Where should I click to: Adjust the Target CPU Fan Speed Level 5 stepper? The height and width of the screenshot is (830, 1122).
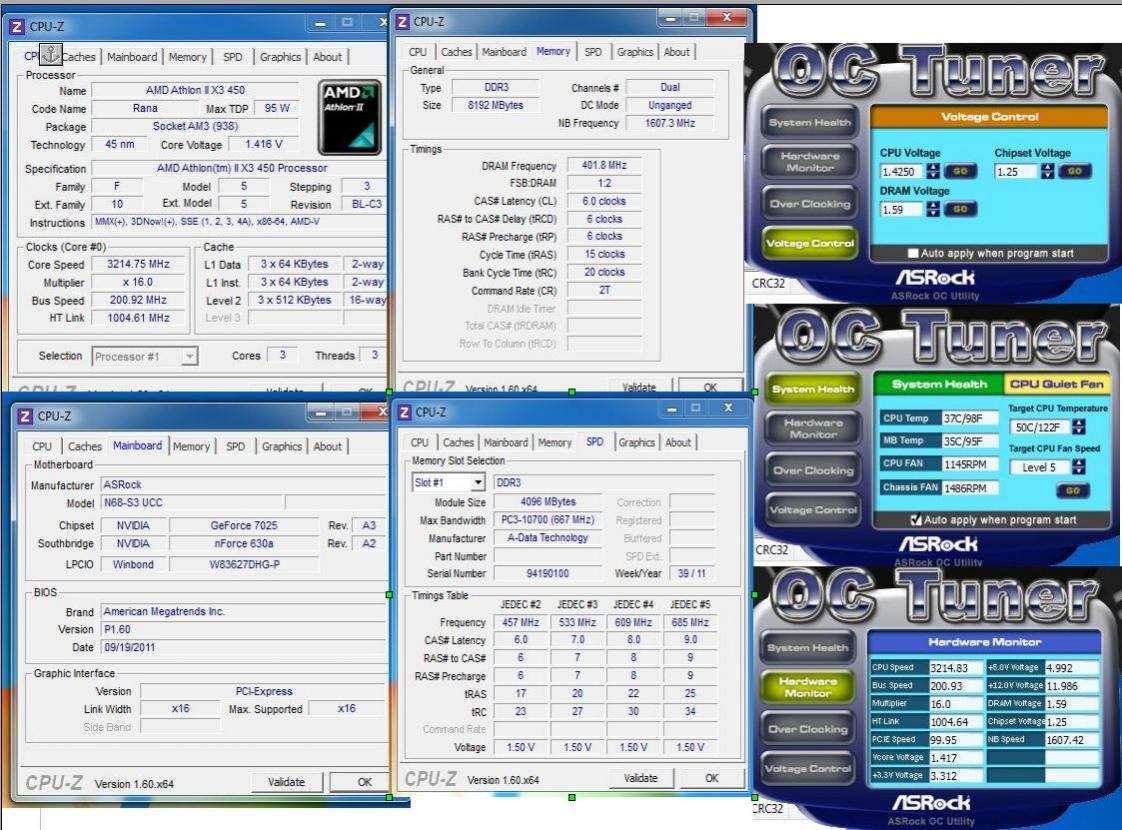[1078, 467]
